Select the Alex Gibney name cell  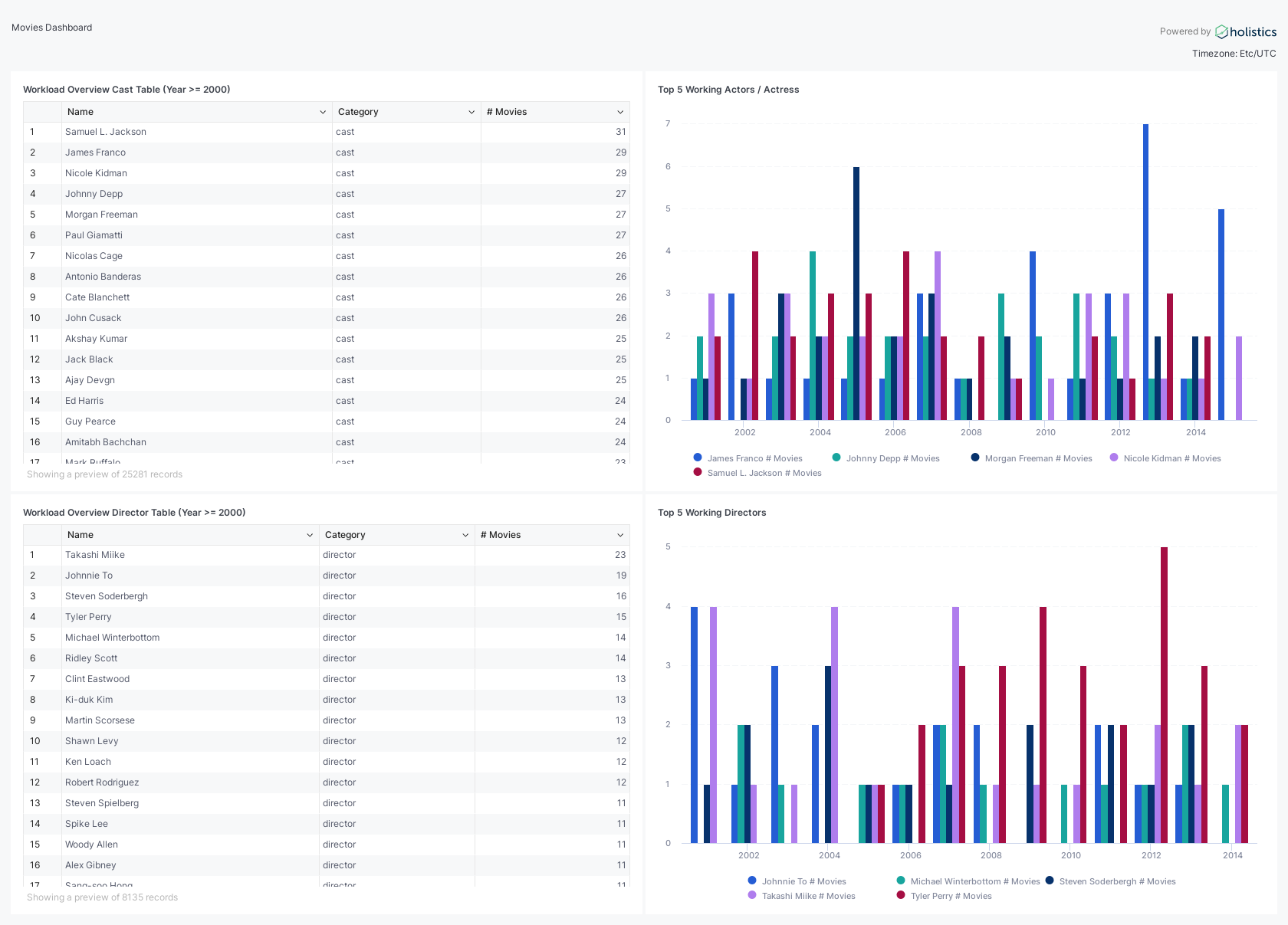(x=190, y=865)
